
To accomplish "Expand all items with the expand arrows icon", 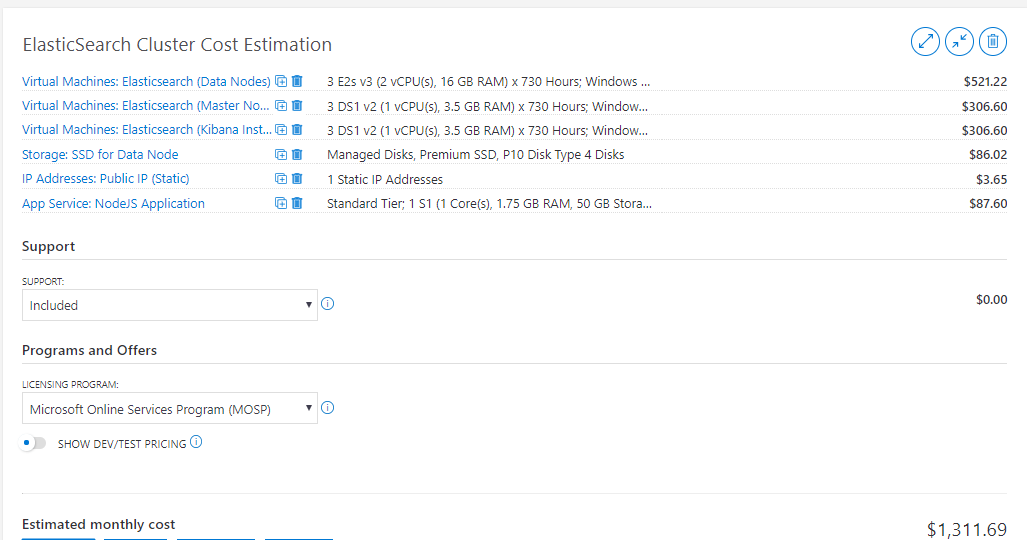I will [925, 41].
